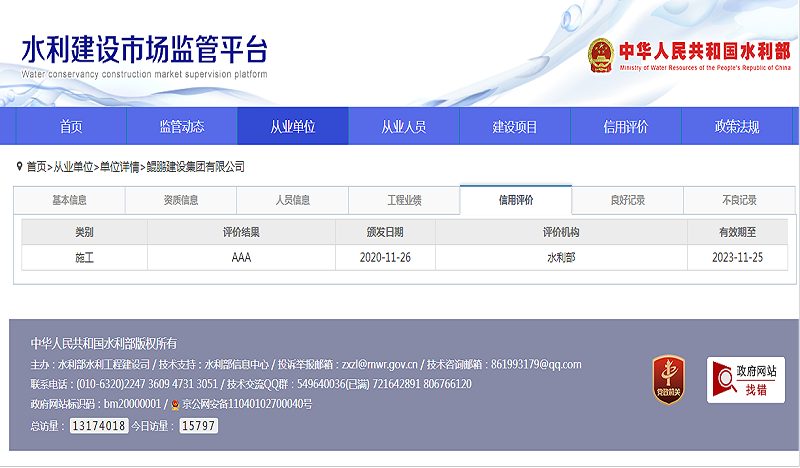Click the AAA rating cell

pos(241,257)
